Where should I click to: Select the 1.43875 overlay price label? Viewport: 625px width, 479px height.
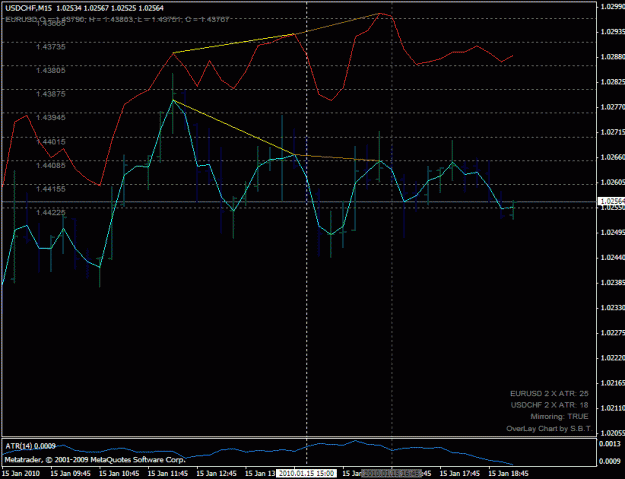[51, 94]
